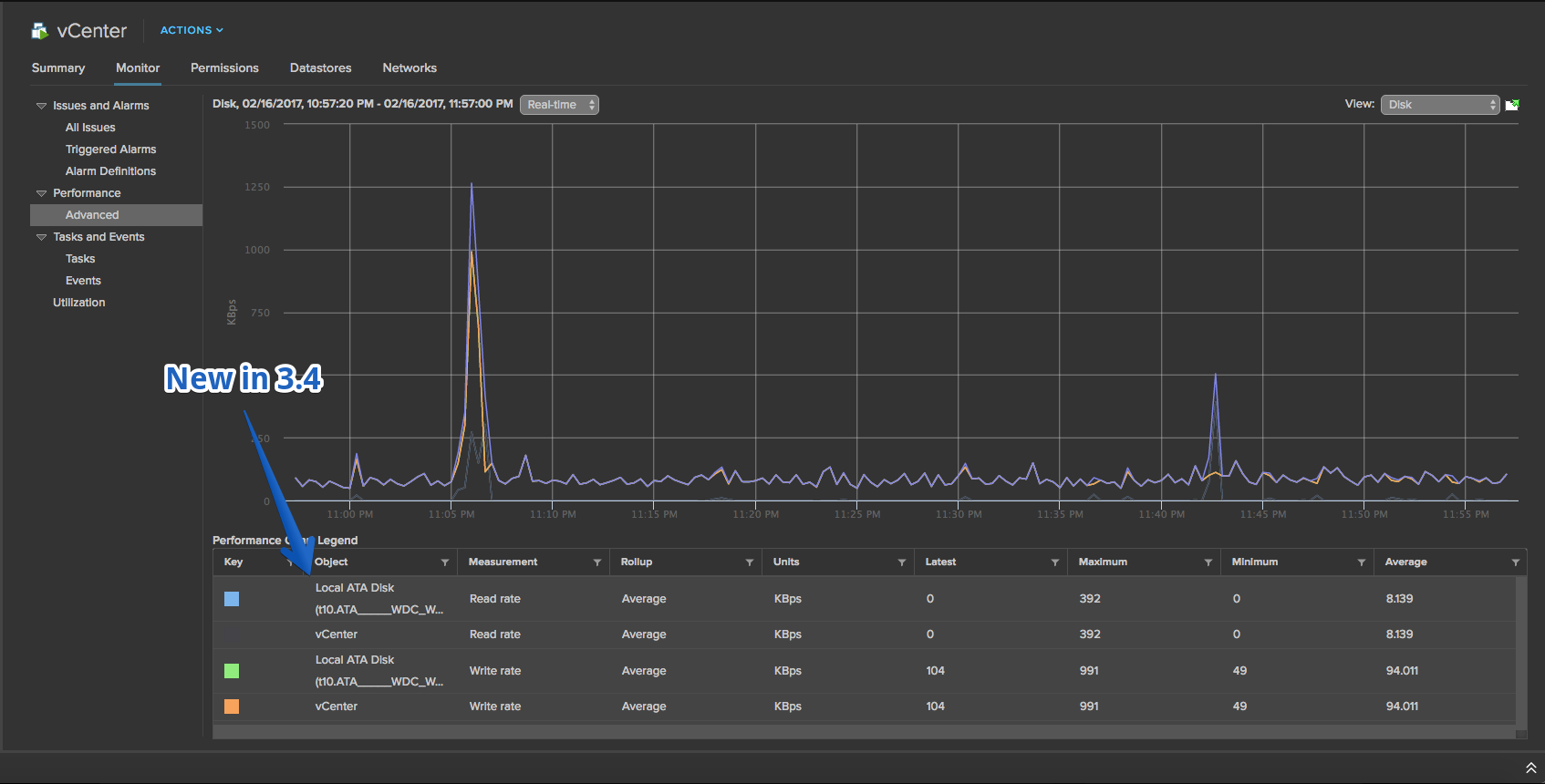The height and width of the screenshot is (784, 1545).
Task: Open the Rollup column filter icon
Action: (750, 562)
